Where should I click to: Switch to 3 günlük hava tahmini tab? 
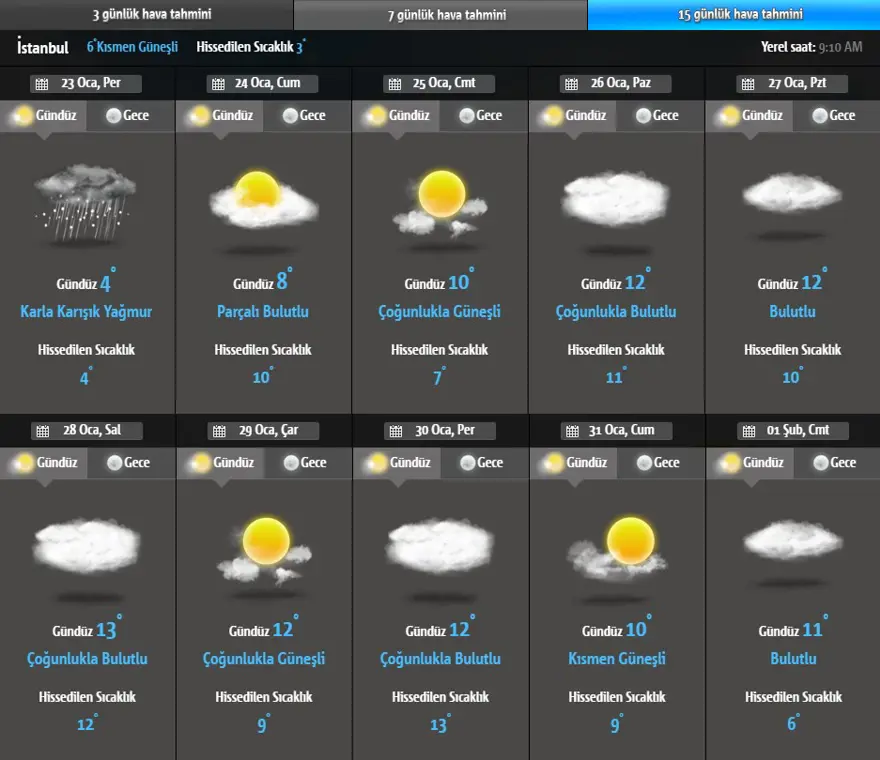[146, 15]
